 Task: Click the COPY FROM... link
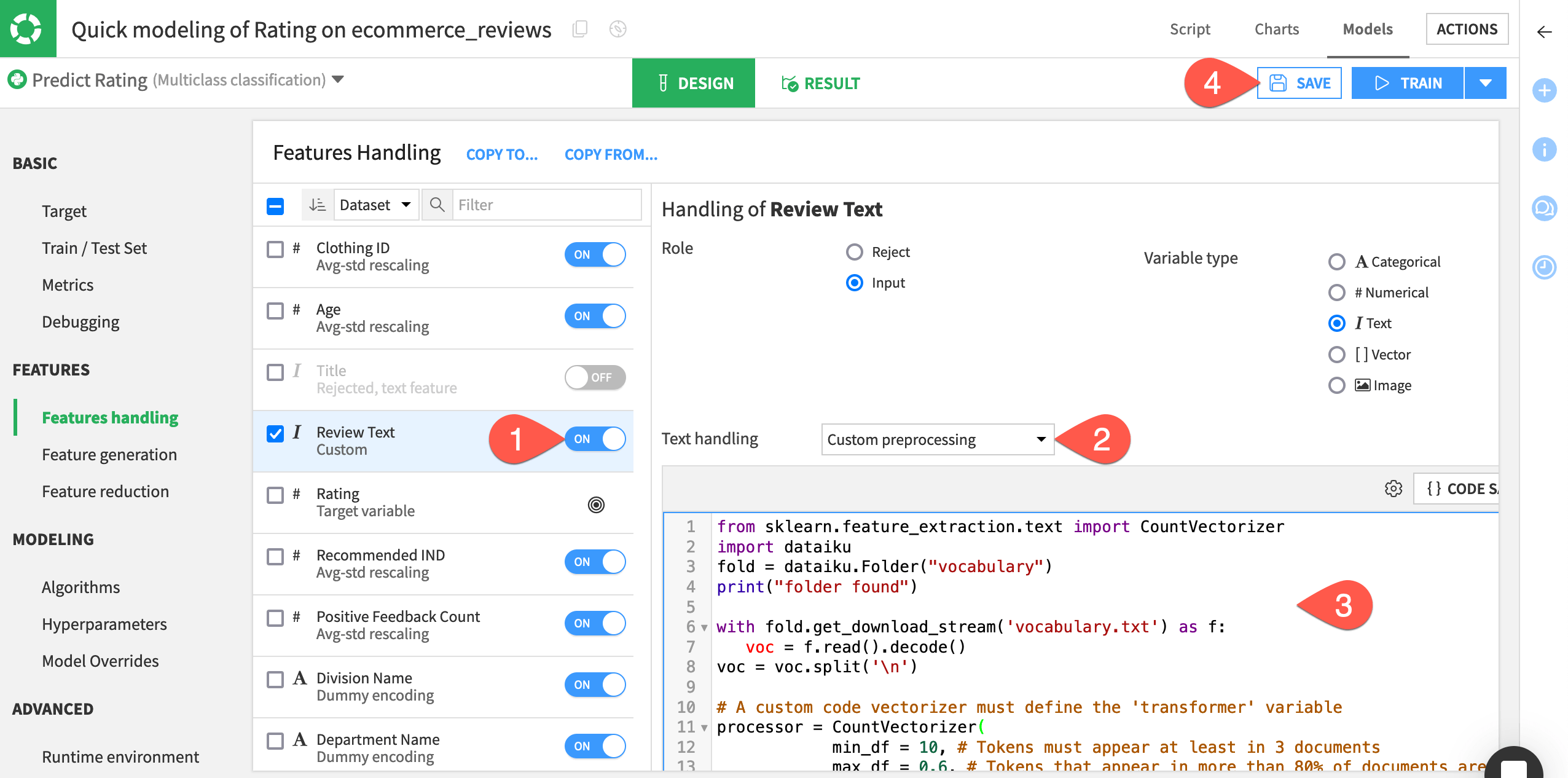coord(611,155)
